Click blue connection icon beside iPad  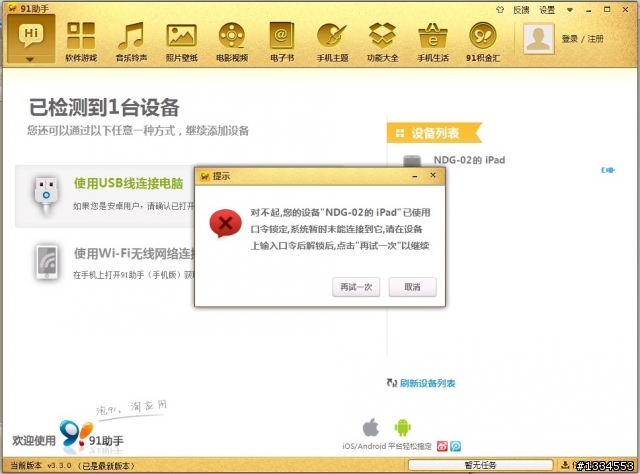[608, 170]
